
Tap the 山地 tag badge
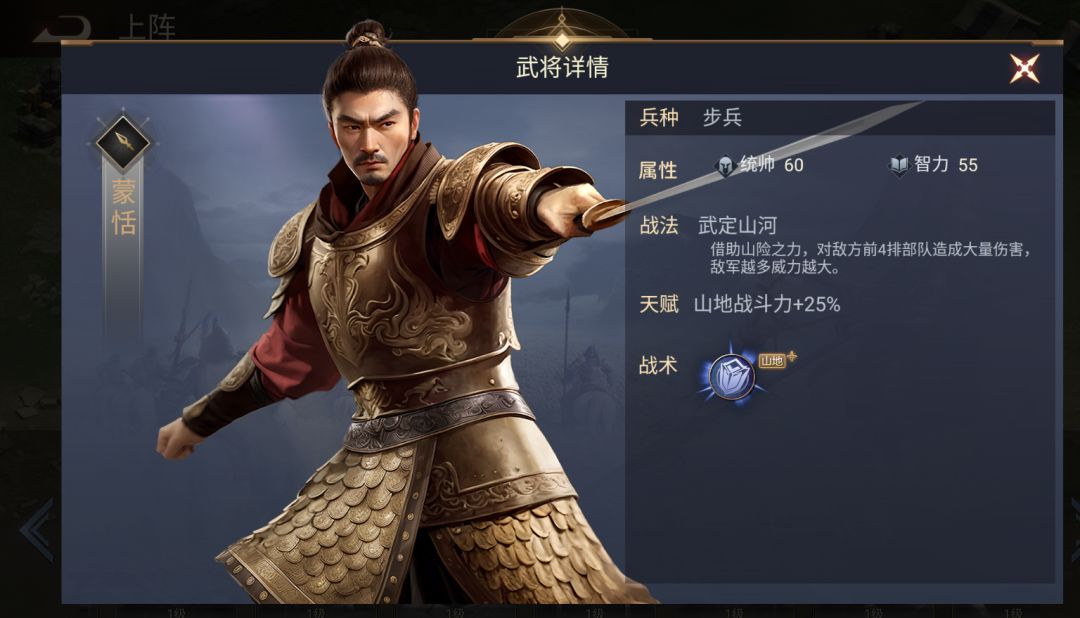pyautogui.click(x=772, y=360)
